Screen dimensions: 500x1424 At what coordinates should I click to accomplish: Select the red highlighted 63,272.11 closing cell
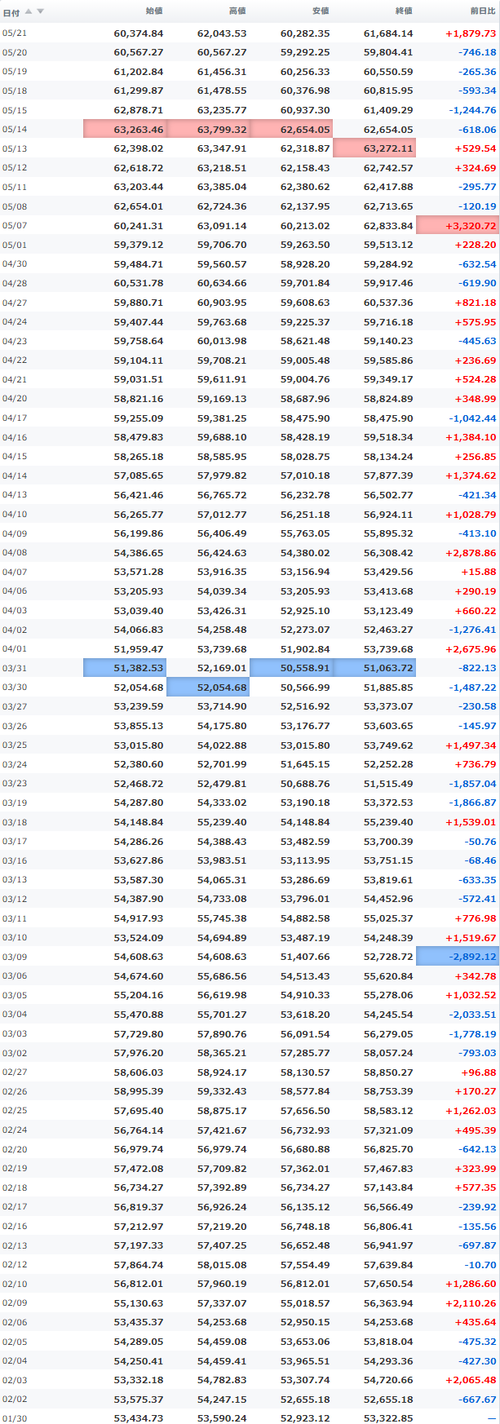[374, 148]
